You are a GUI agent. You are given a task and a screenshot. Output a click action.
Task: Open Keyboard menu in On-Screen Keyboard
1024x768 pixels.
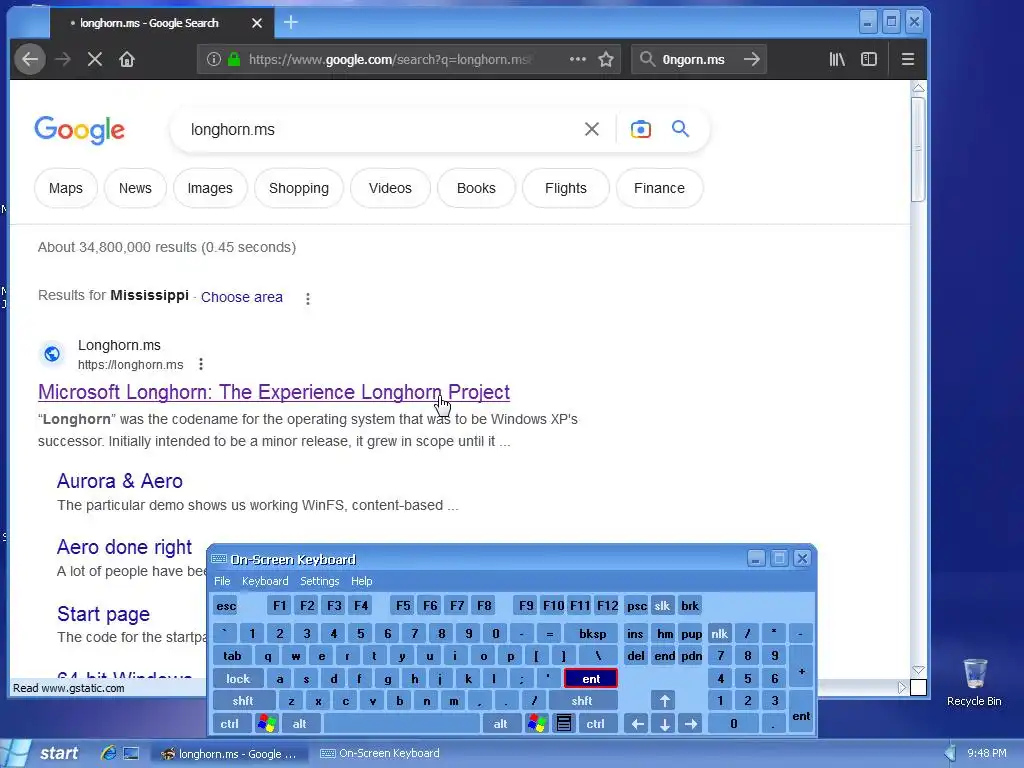coord(264,581)
